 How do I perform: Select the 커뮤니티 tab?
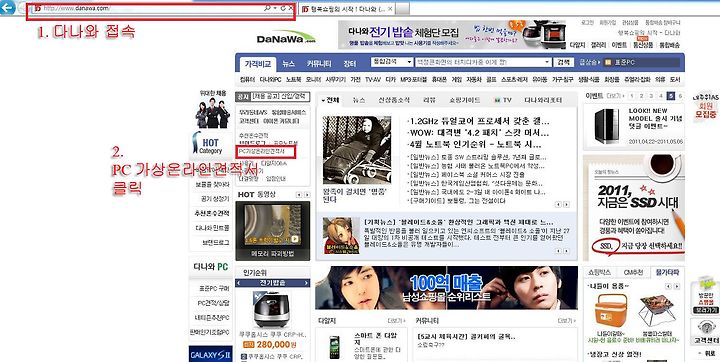(319, 64)
